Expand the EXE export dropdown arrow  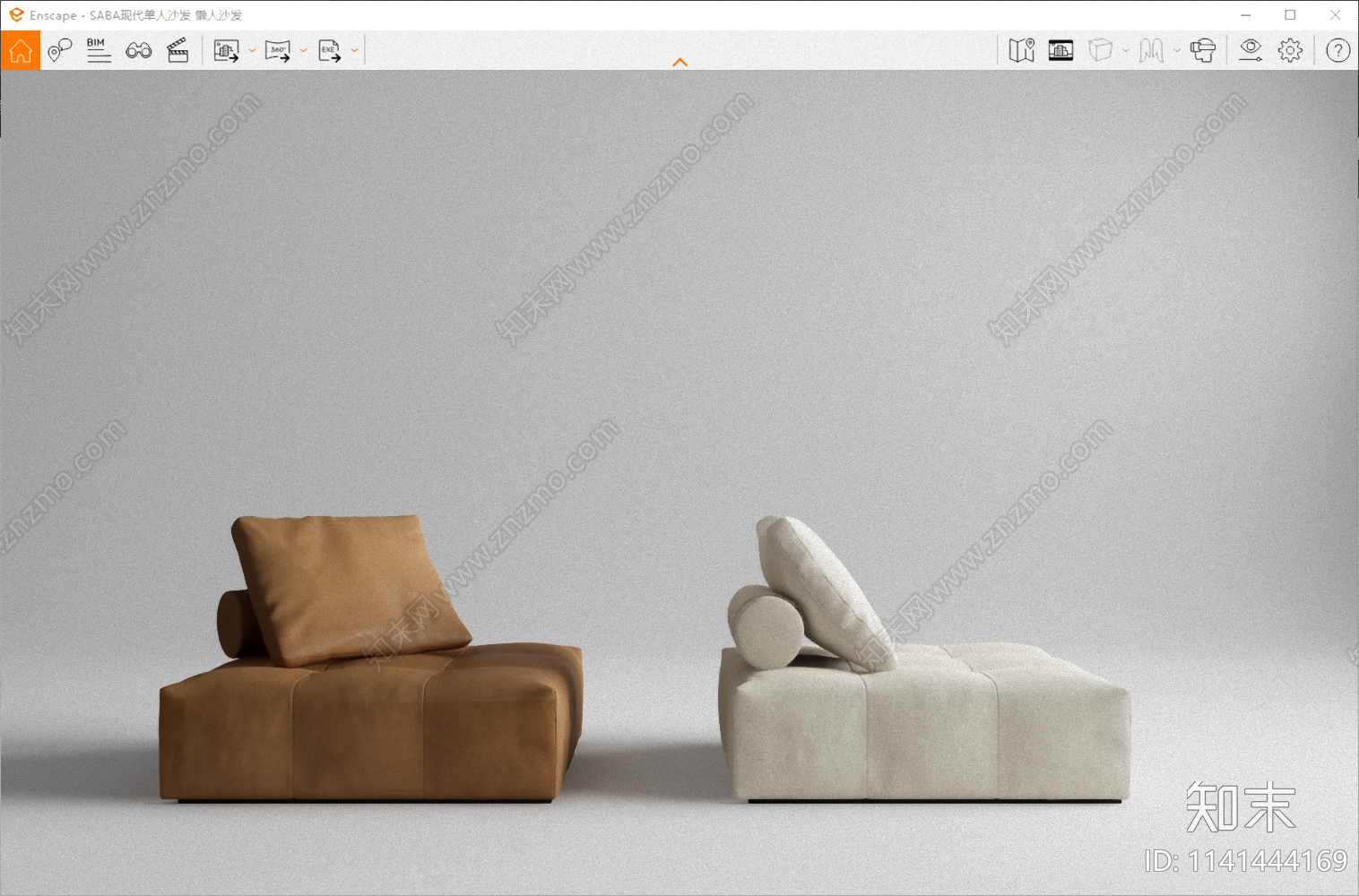tap(355, 51)
